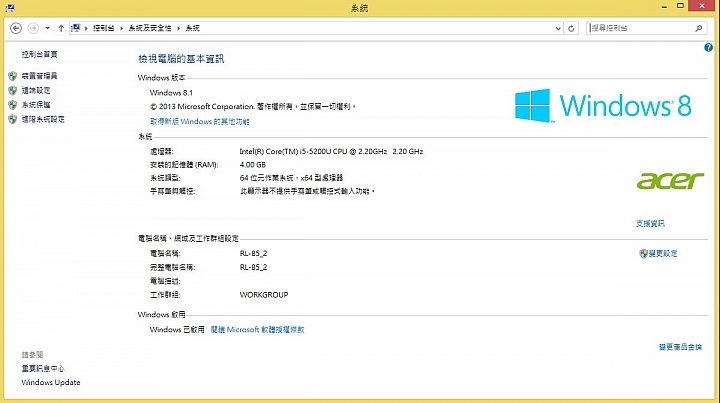Click shield icon beside 系統保護
720x403 pixels.
point(13,105)
